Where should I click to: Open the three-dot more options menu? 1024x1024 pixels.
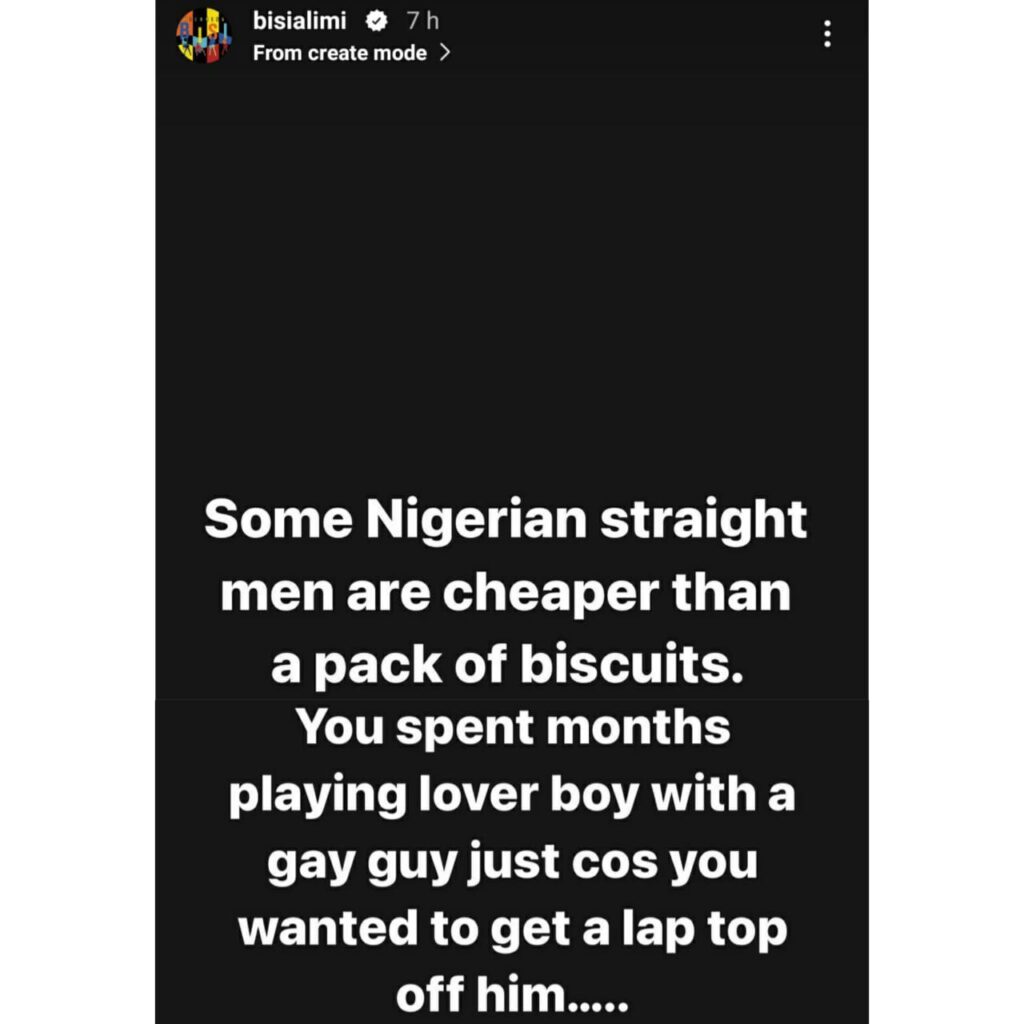point(826,35)
